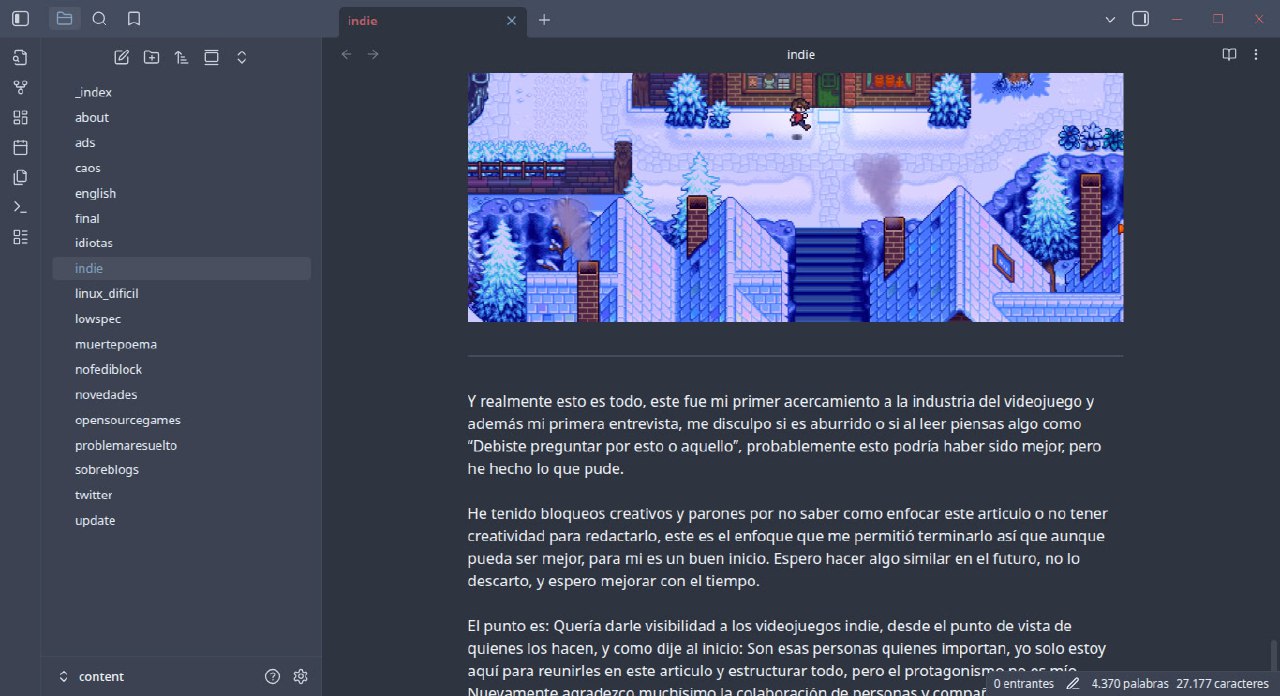Screen dimensions: 1280x696
Task: Open command palette from the ribbon
Action: point(21,207)
